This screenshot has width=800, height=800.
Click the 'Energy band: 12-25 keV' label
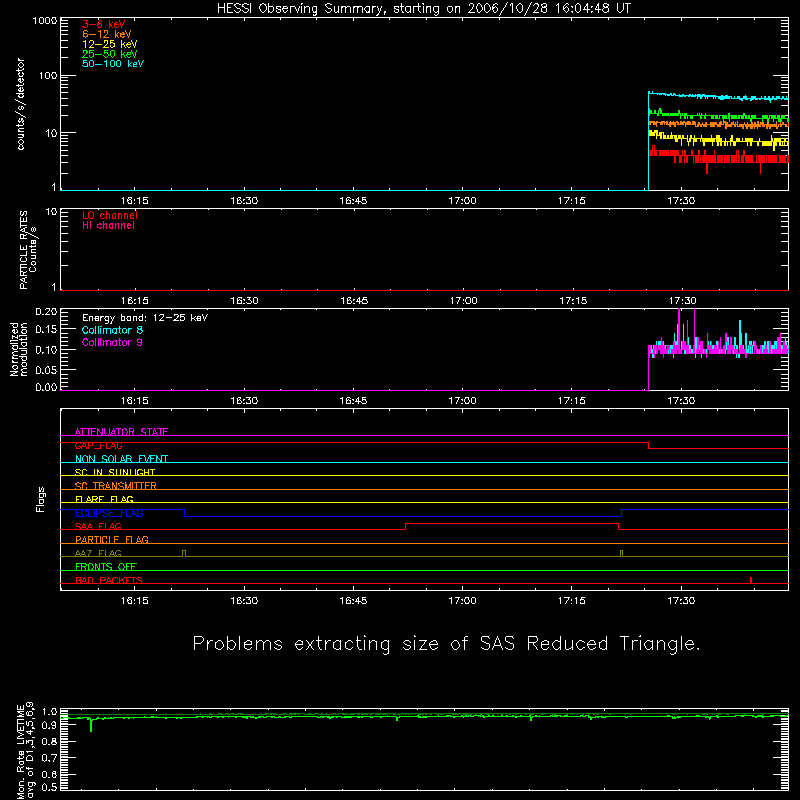145,318
